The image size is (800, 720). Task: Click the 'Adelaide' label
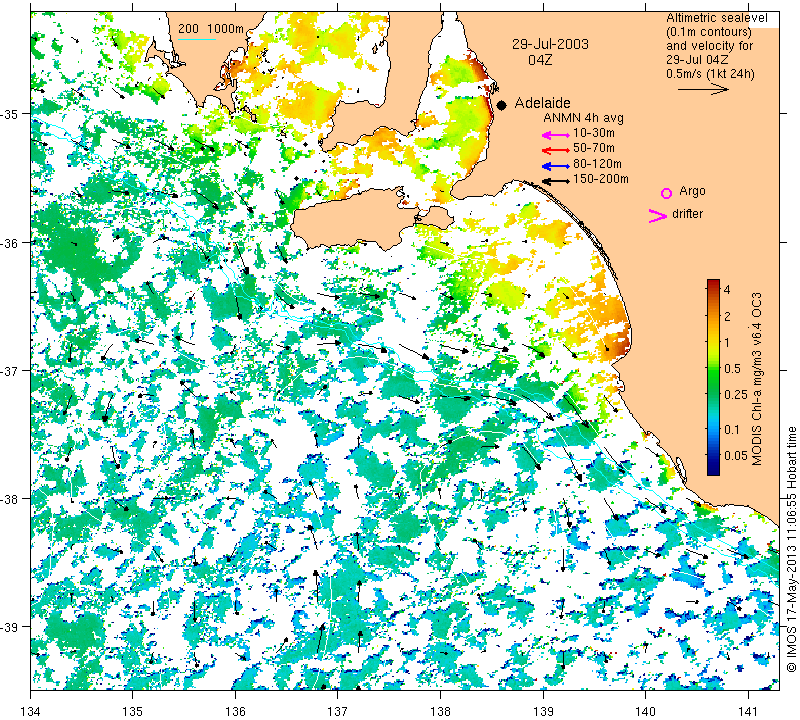tap(542, 103)
